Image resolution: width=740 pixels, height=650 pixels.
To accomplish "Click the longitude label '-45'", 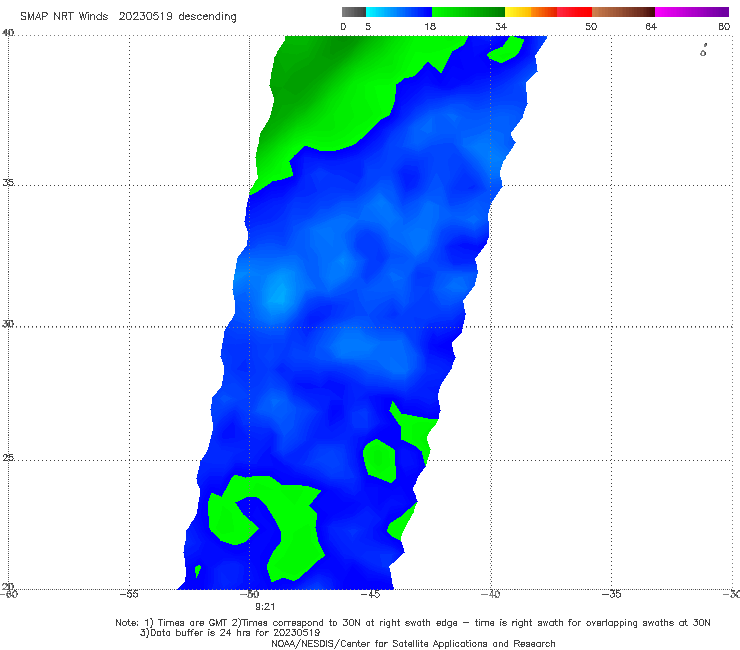I will point(370,594).
